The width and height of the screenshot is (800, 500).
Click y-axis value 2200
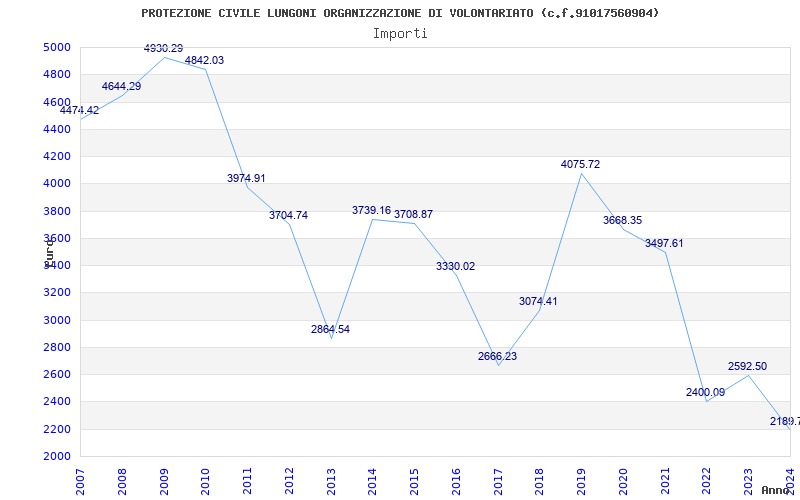[56, 429]
